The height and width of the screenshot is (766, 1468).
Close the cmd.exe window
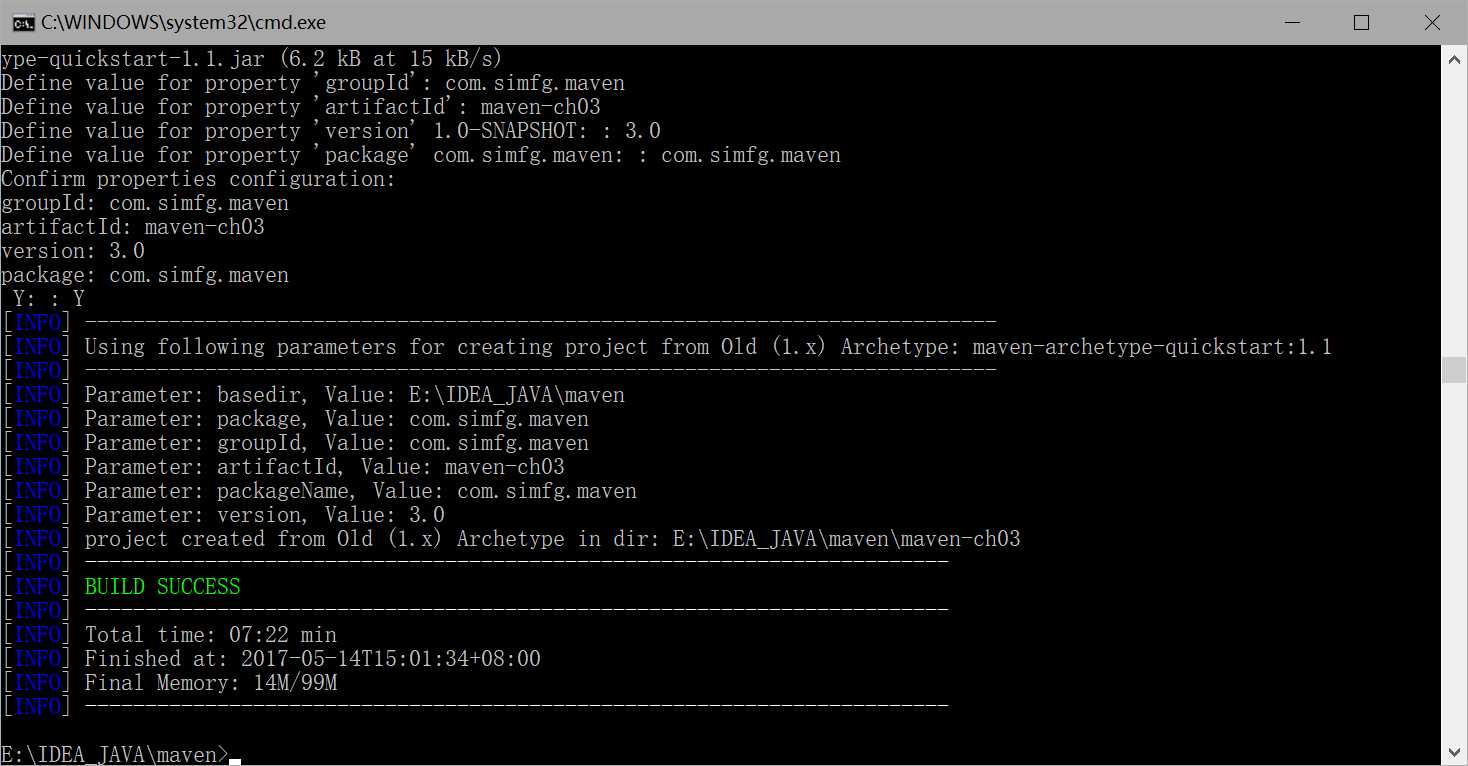1430,22
